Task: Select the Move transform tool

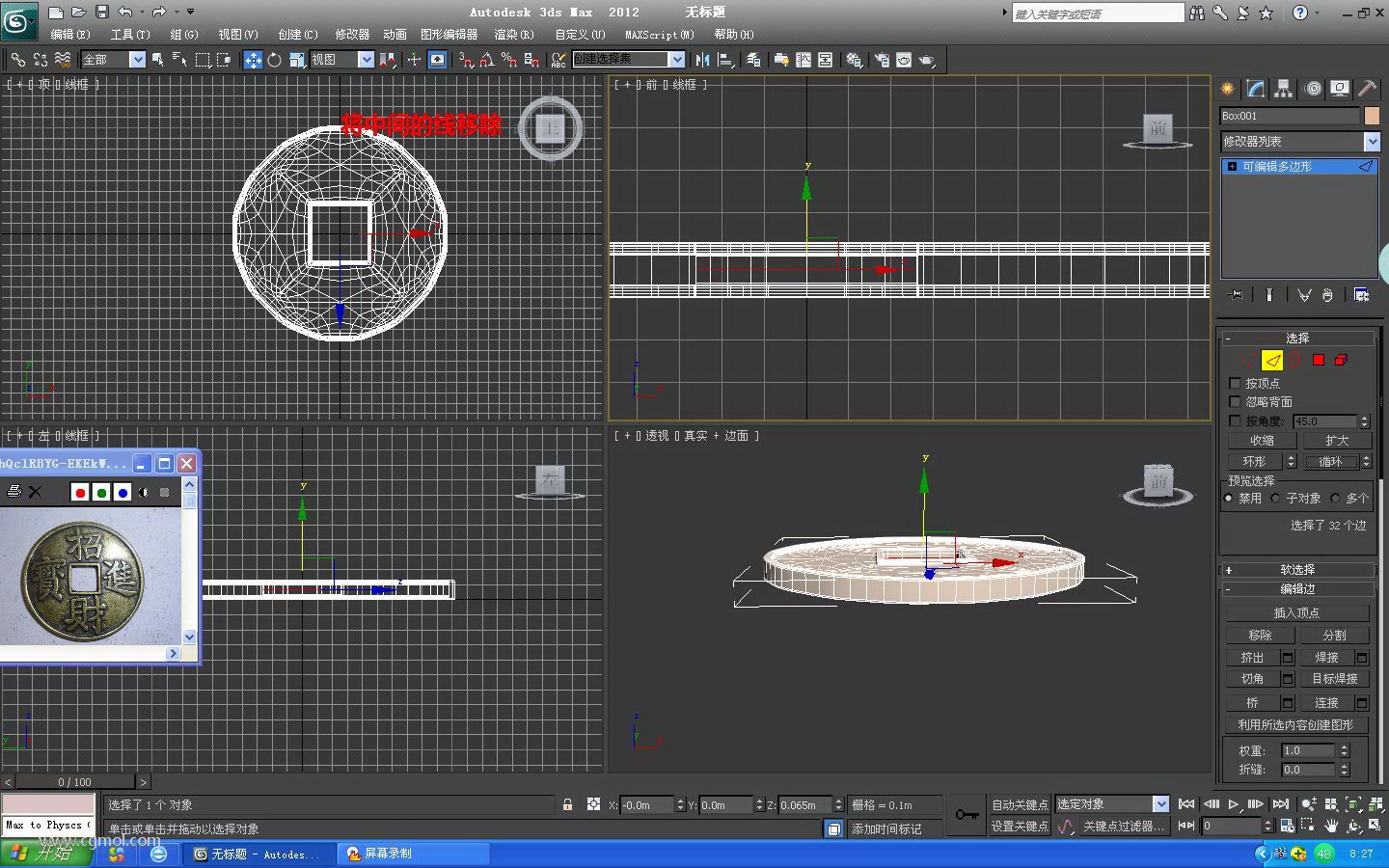Action: point(253,60)
